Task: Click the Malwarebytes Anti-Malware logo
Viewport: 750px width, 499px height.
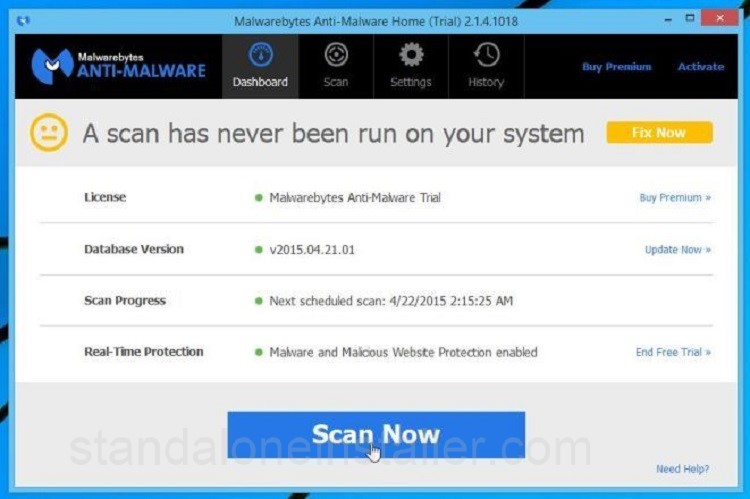Action: click(119, 66)
